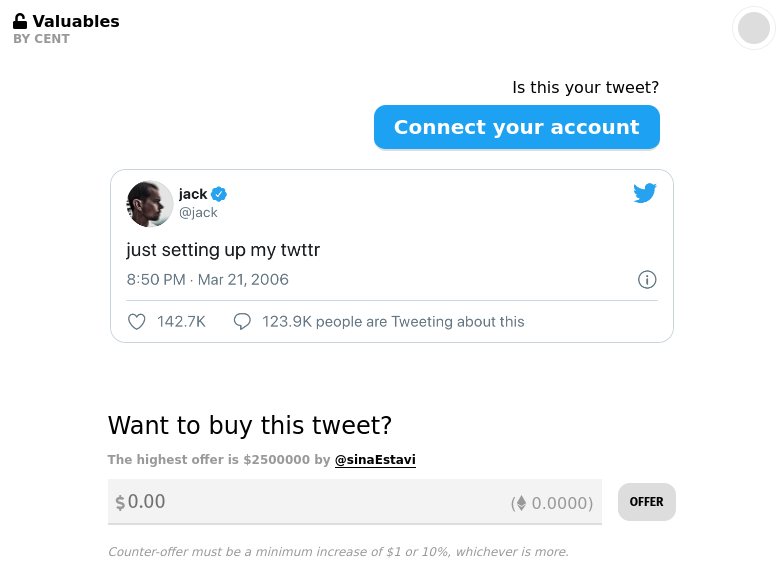Click the Ethereum diamond icon in offer field
This screenshot has height=579, width=776.
coord(519,503)
